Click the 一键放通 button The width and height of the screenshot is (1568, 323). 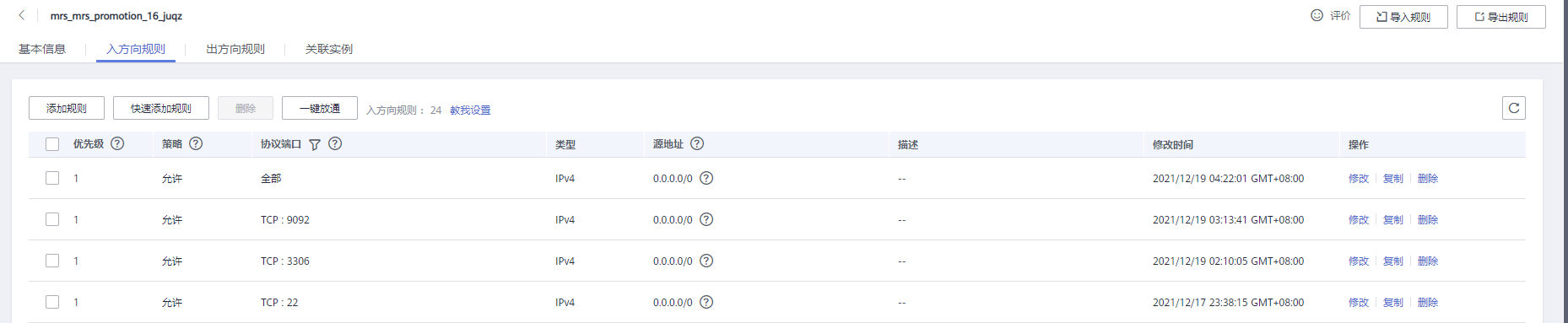320,108
